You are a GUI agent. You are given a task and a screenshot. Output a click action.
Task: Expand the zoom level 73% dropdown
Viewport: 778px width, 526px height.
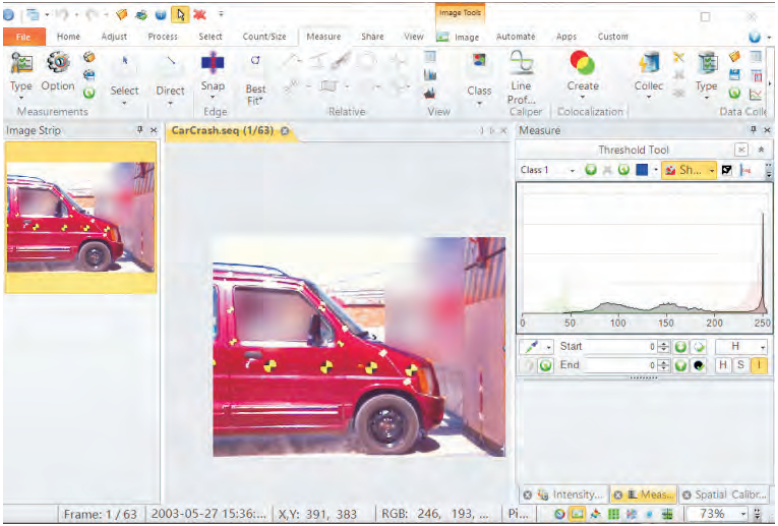[756, 514]
